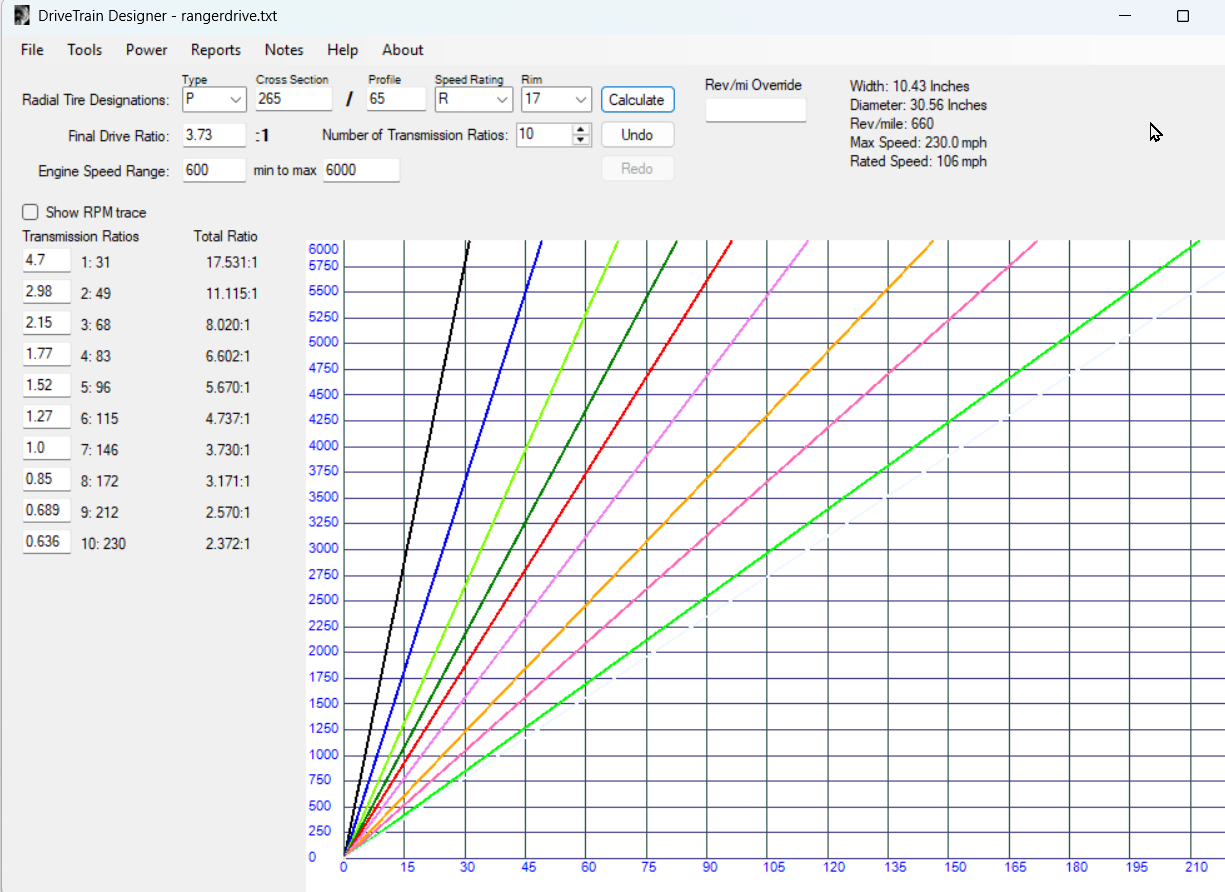
Task: Click the DriveTrain Designer app icon in title bar
Action: point(21,16)
